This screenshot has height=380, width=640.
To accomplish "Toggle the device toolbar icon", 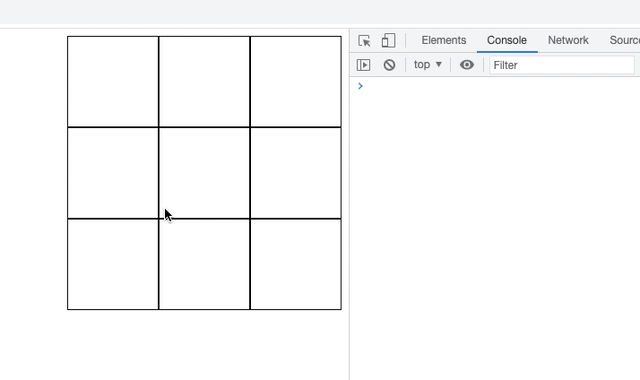I will (388, 40).
